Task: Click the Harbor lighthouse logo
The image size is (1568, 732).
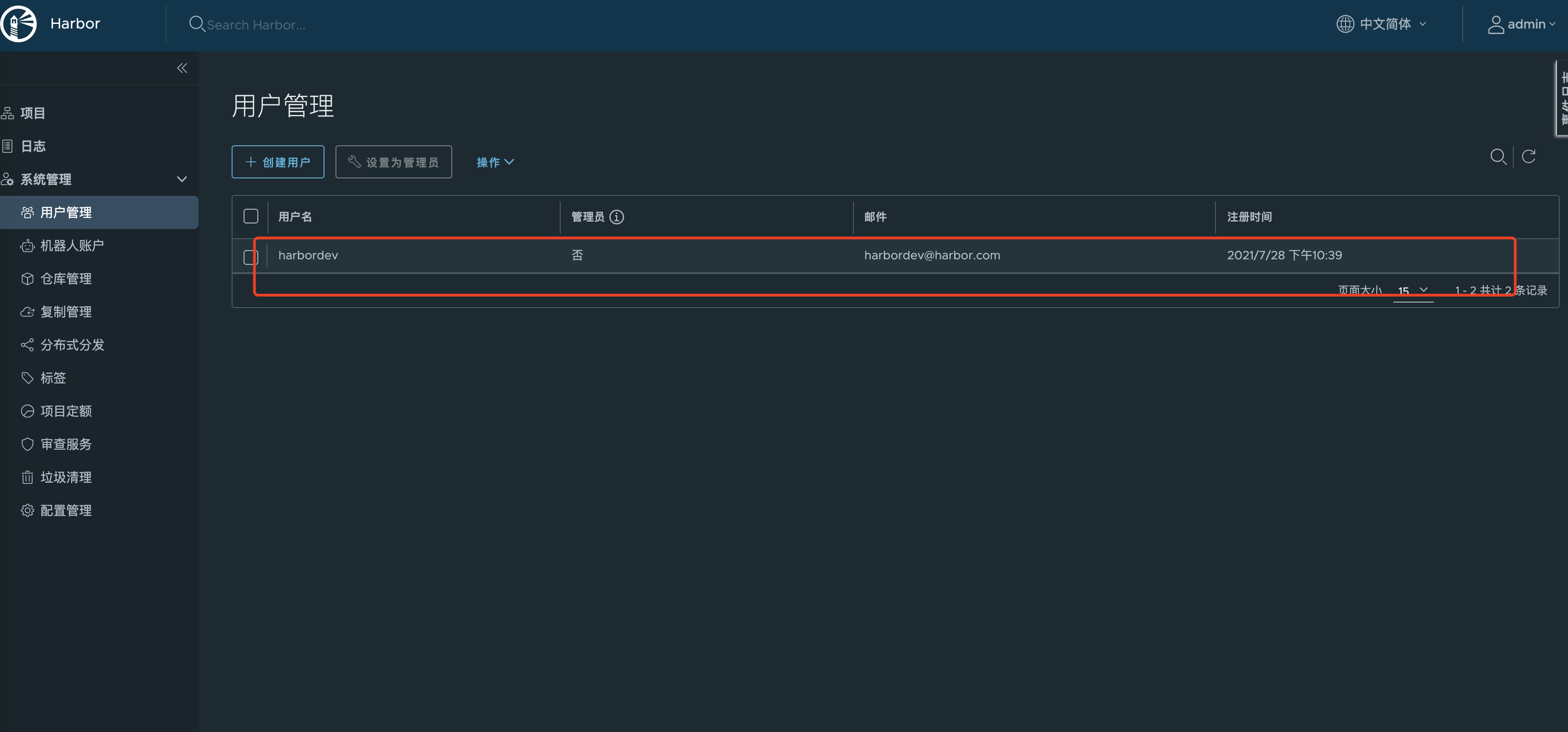Action: [18, 24]
